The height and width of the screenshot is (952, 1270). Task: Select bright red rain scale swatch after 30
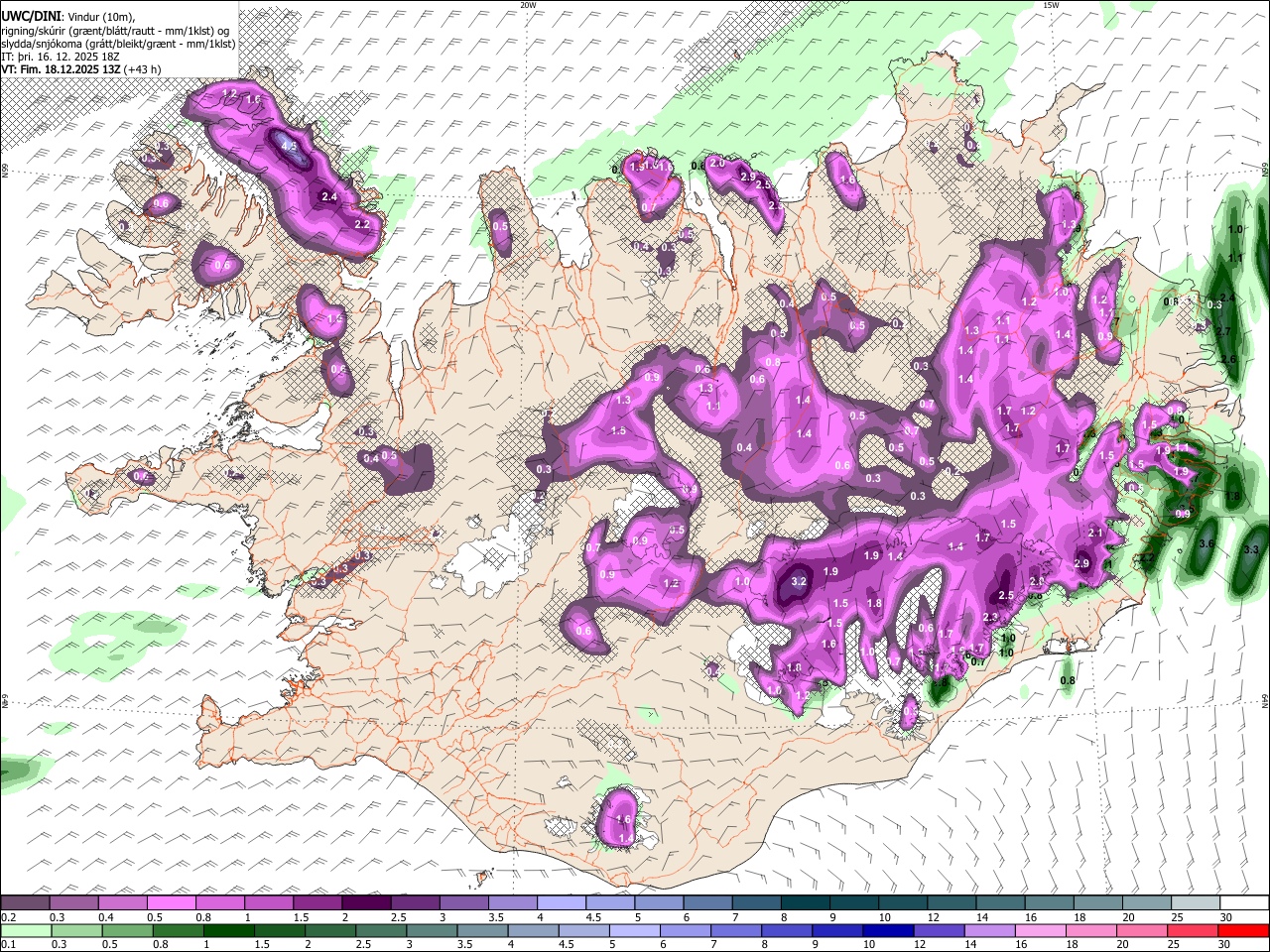point(1243,930)
